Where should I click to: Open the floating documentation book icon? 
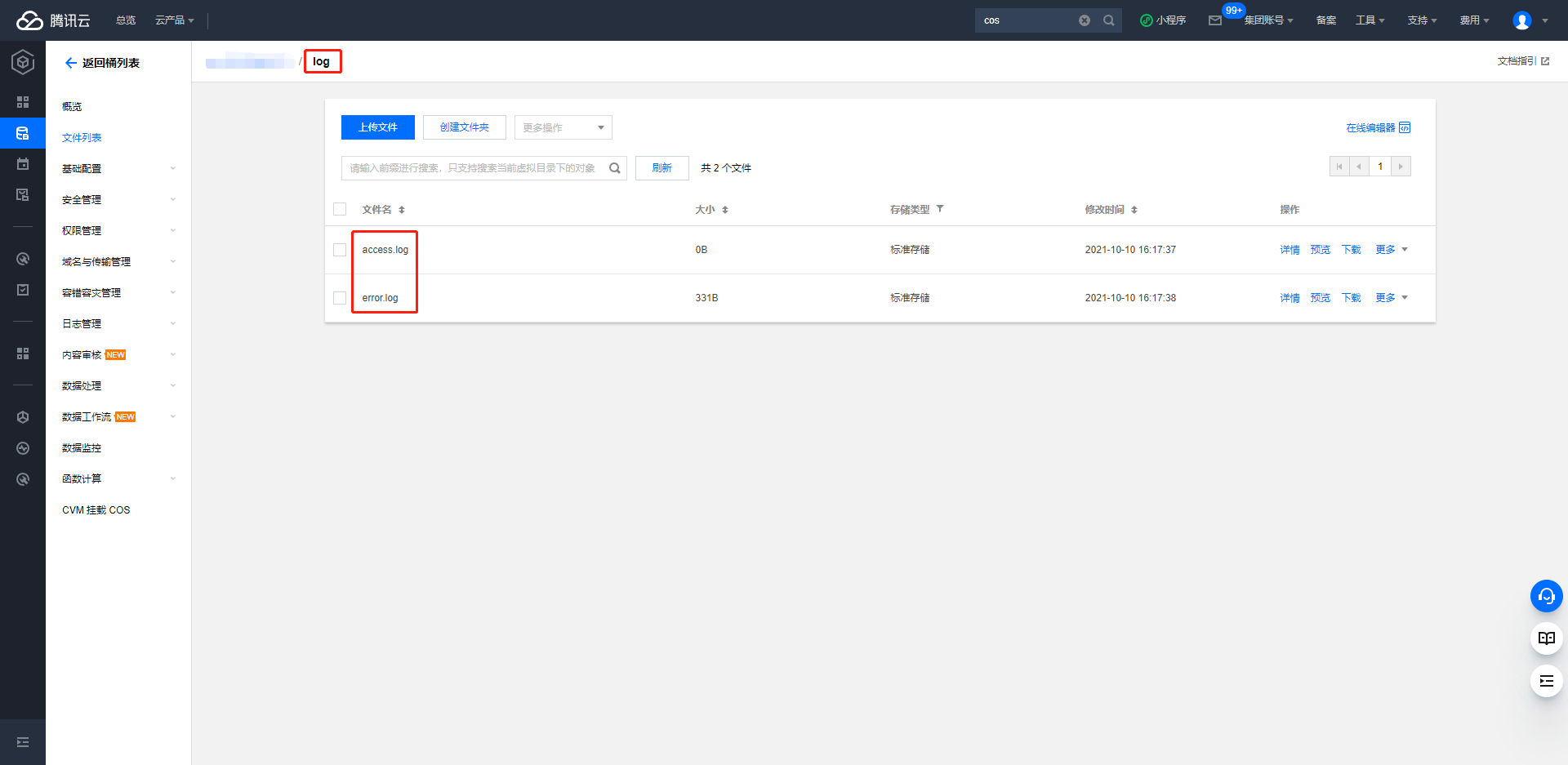[x=1546, y=638]
